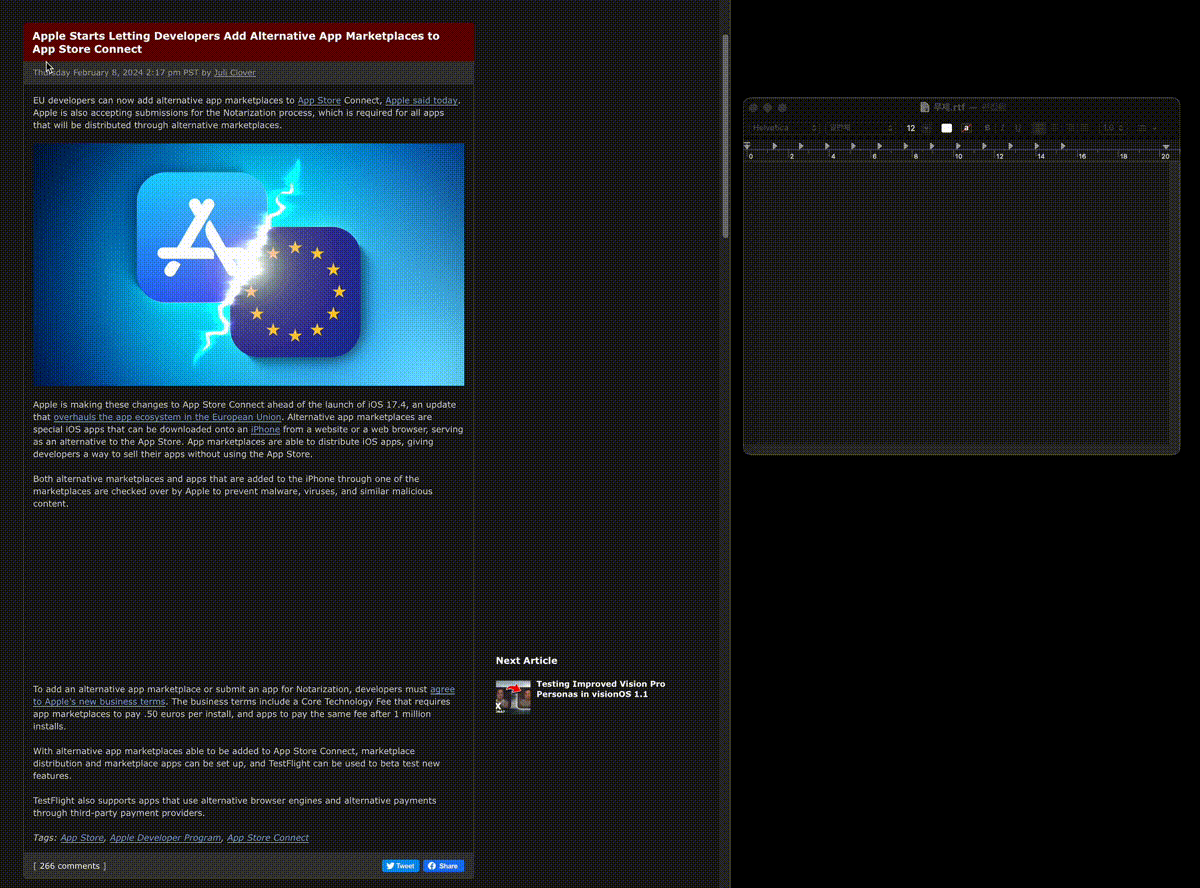Click the white text color swatch

coord(947,128)
